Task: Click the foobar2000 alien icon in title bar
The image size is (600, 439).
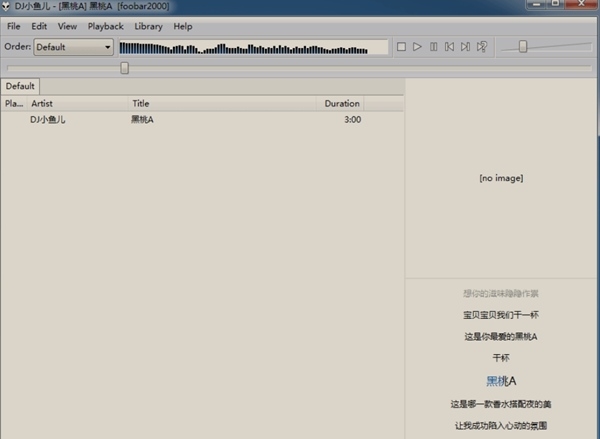Action: [x=6, y=6]
